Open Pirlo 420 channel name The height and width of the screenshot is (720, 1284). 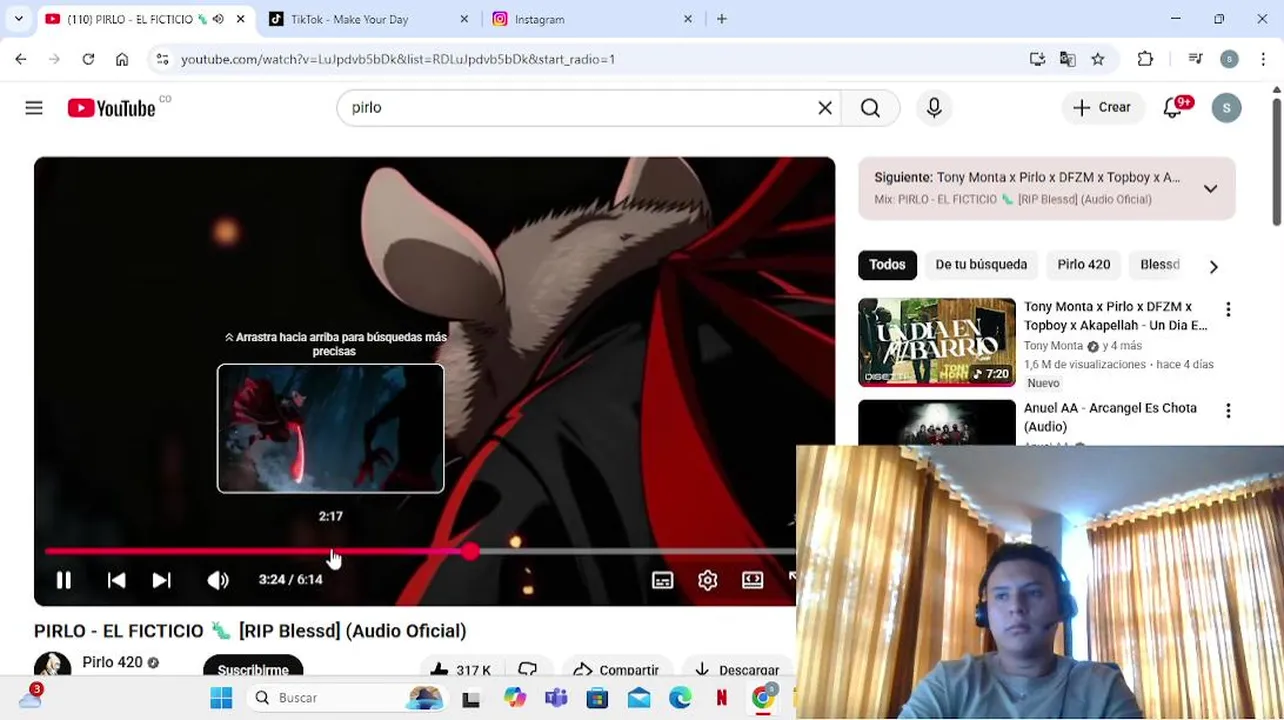pos(112,662)
